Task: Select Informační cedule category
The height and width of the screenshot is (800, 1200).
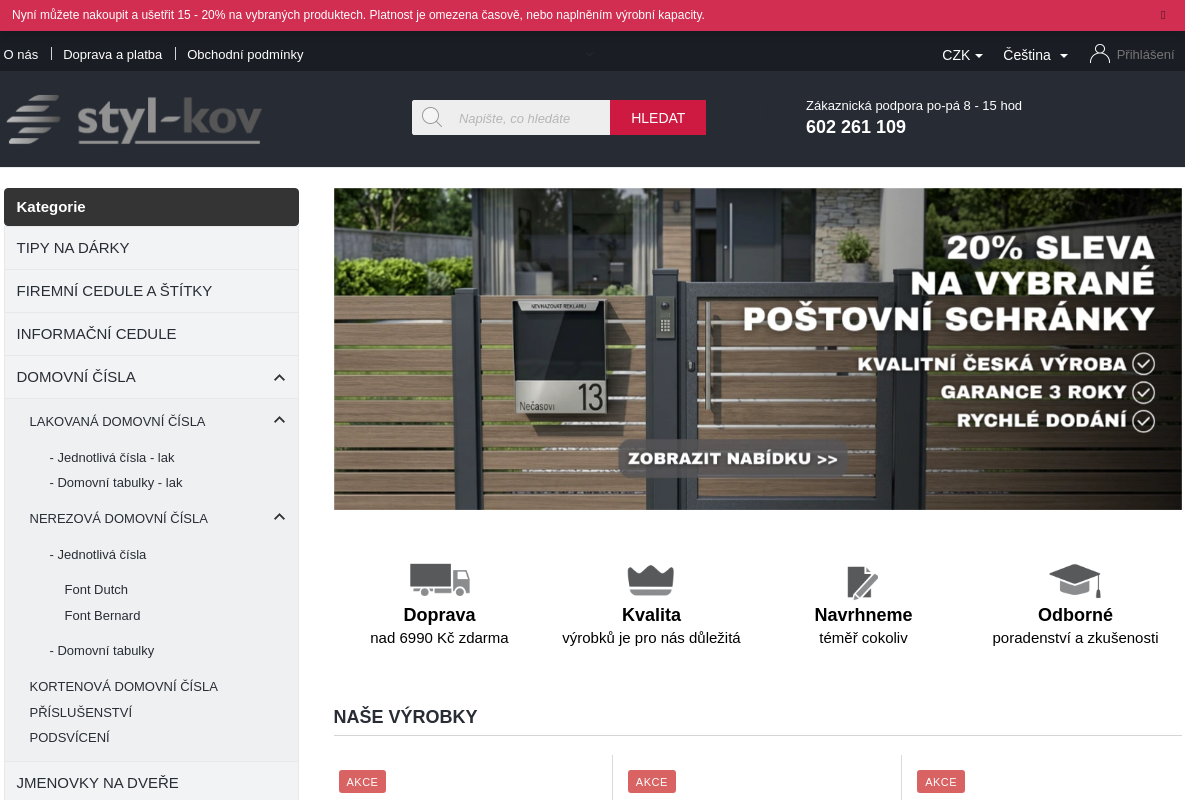Action: [x=151, y=334]
